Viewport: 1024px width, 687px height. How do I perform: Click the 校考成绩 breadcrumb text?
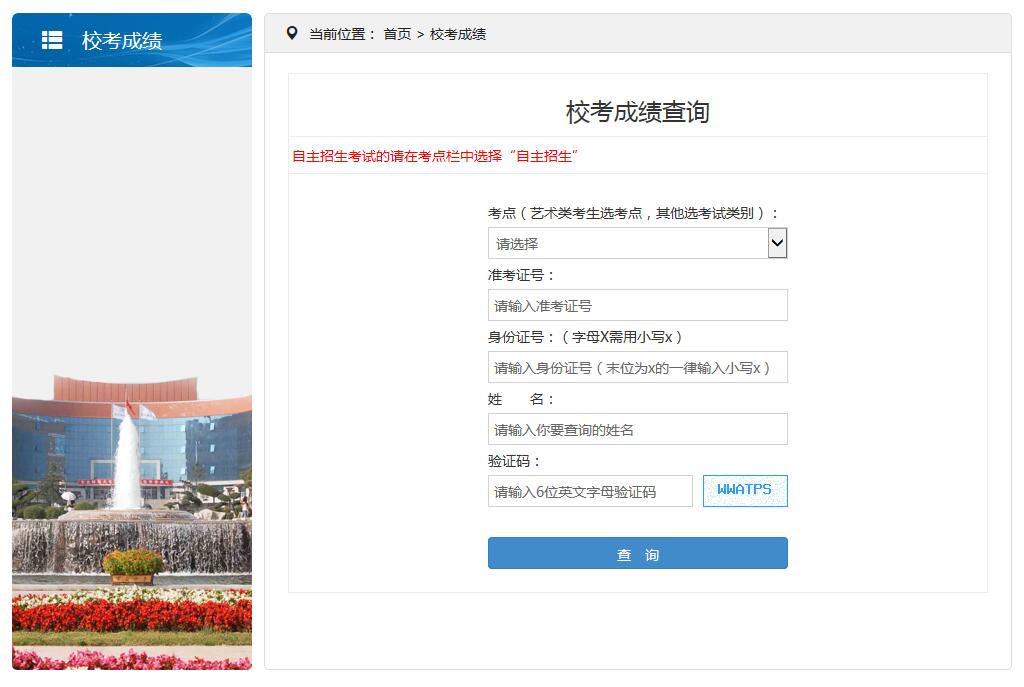click(x=458, y=34)
